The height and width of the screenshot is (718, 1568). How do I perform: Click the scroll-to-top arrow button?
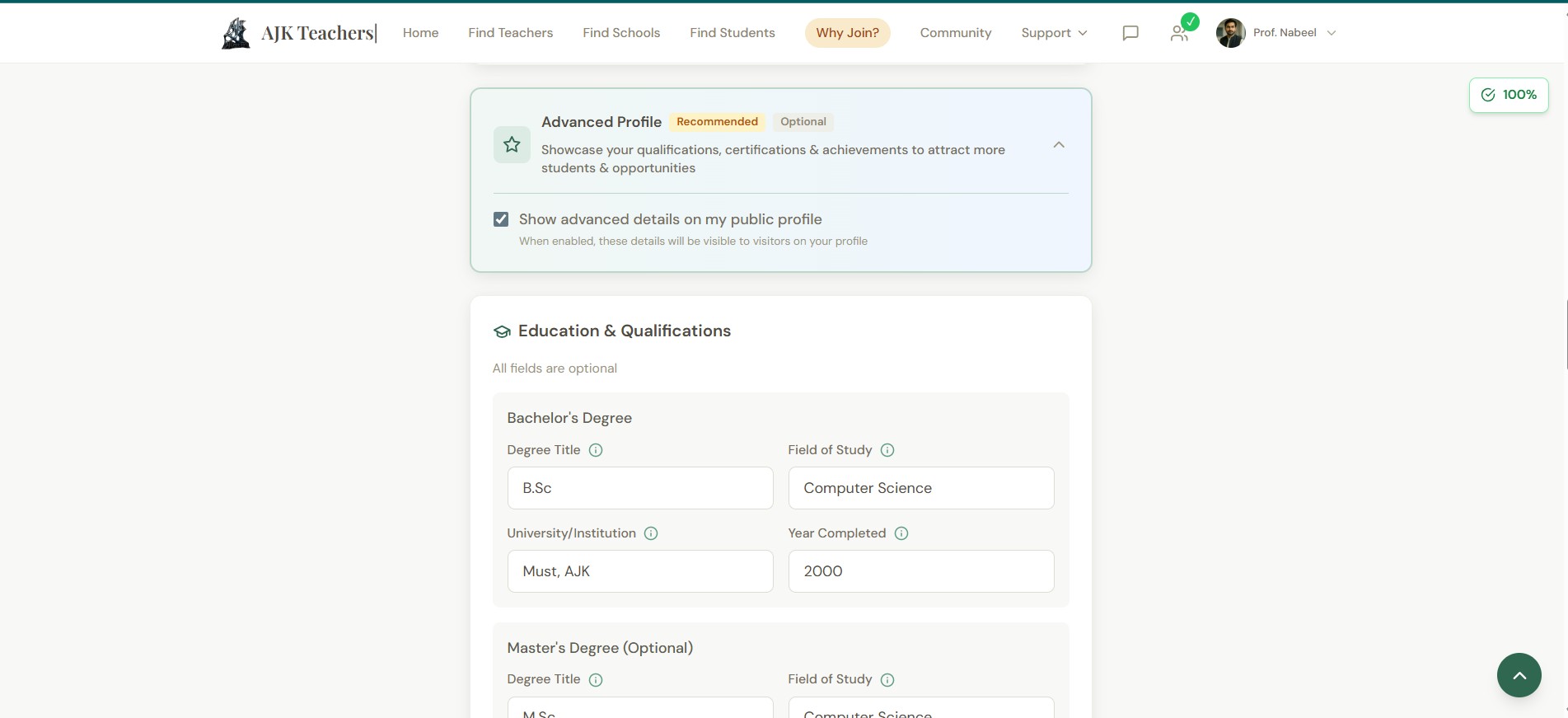pyautogui.click(x=1519, y=675)
